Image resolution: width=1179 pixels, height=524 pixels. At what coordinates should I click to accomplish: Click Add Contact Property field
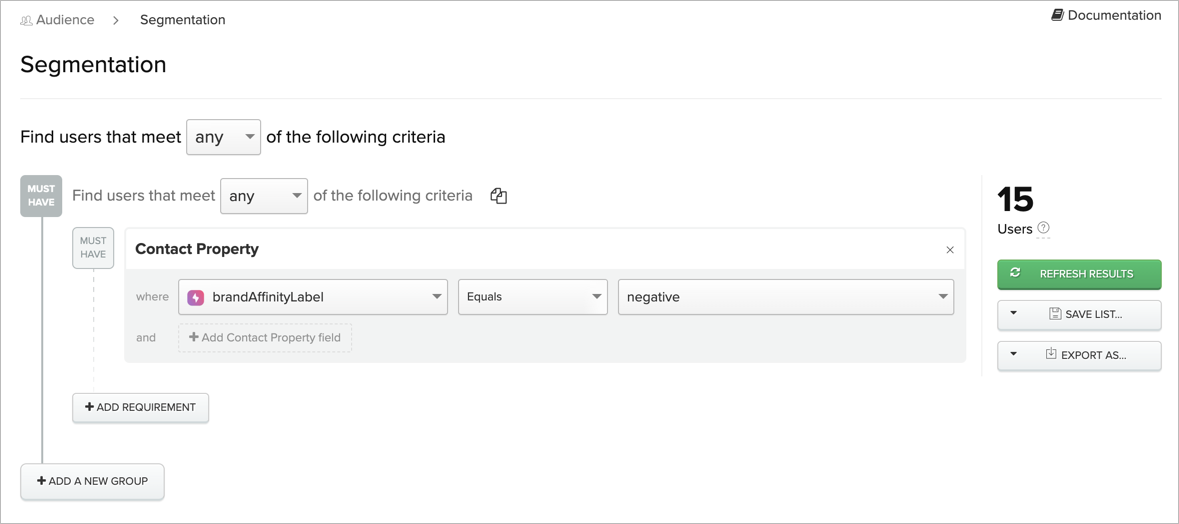[x=265, y=338]
